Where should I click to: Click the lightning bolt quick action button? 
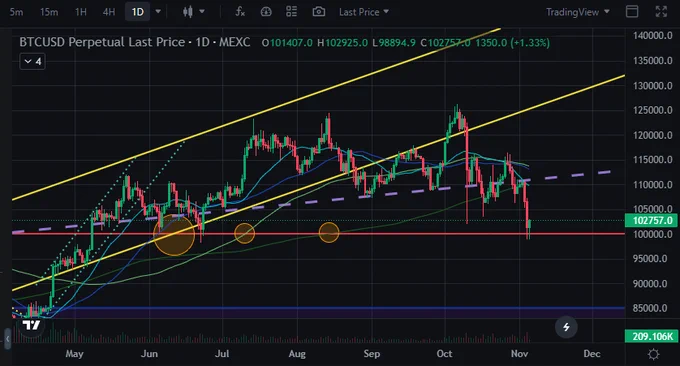(x=566, y=327)
